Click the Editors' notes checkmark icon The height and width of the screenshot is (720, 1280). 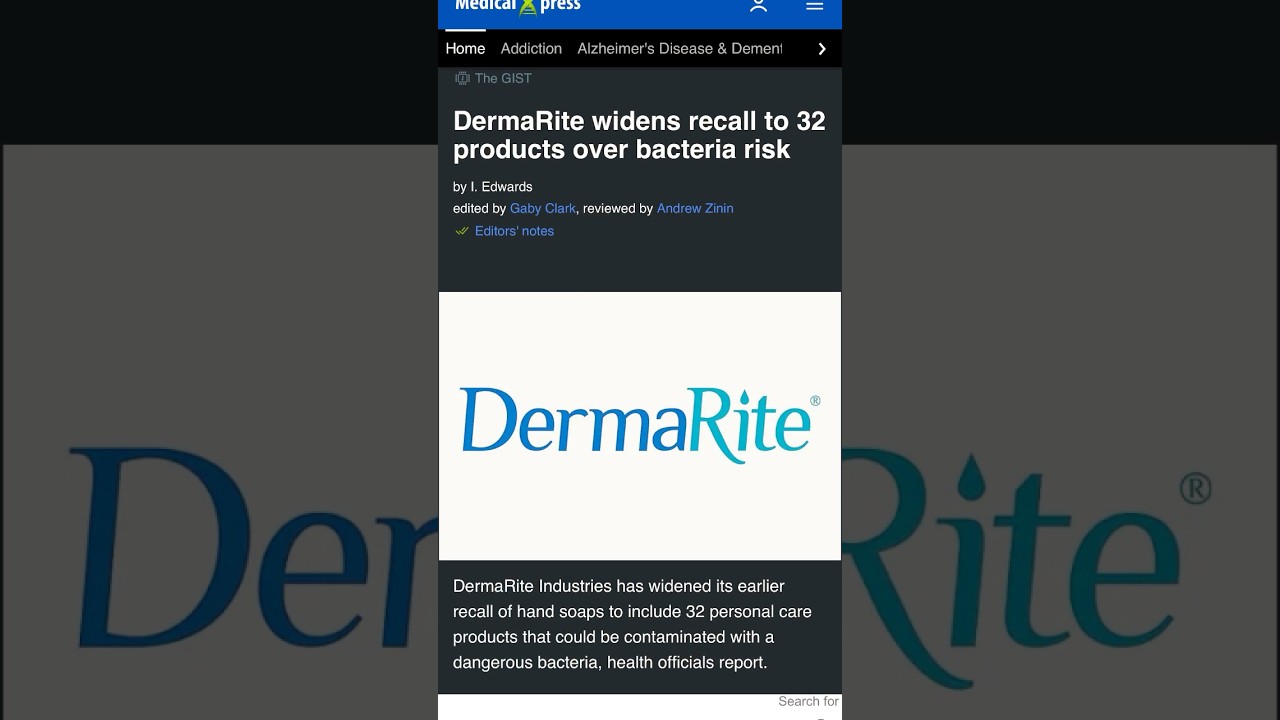(x=462, y=231)
